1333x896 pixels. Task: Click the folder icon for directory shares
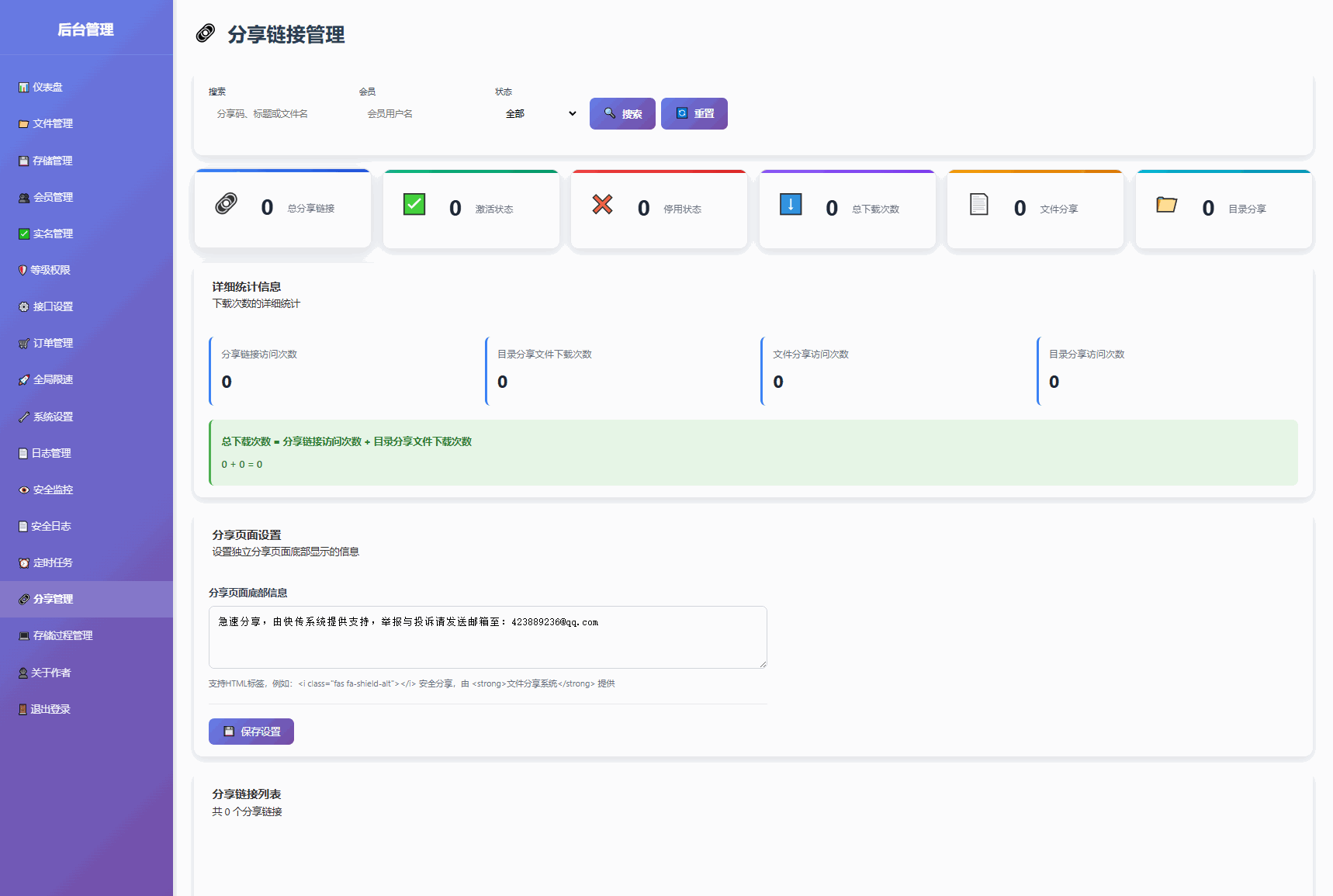(x=1167, y=205)
